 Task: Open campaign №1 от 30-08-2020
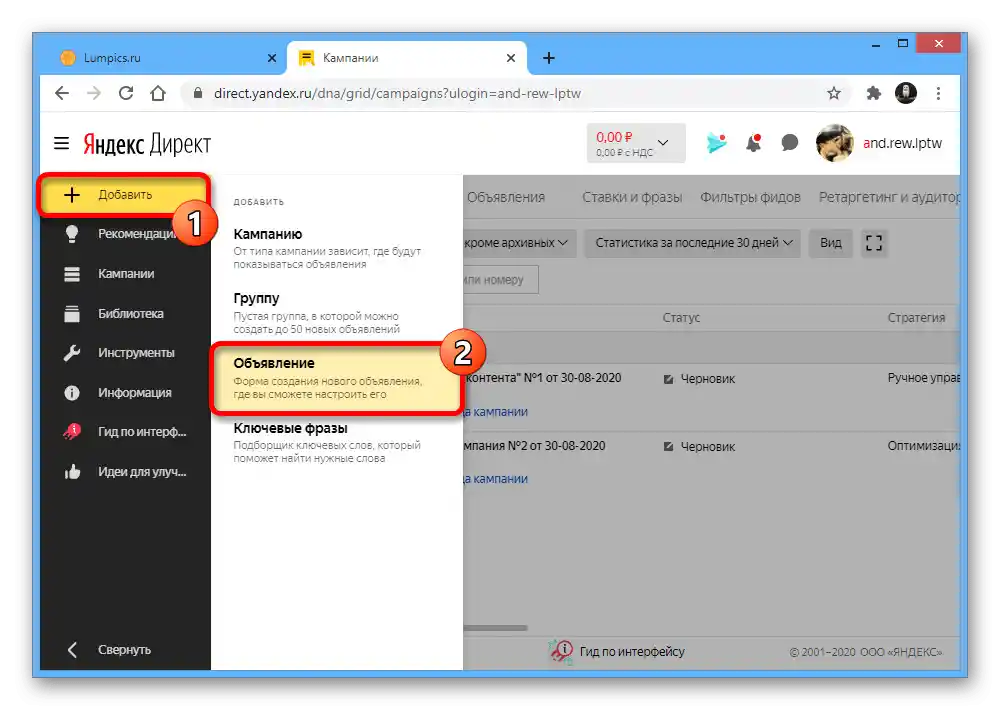543,378
